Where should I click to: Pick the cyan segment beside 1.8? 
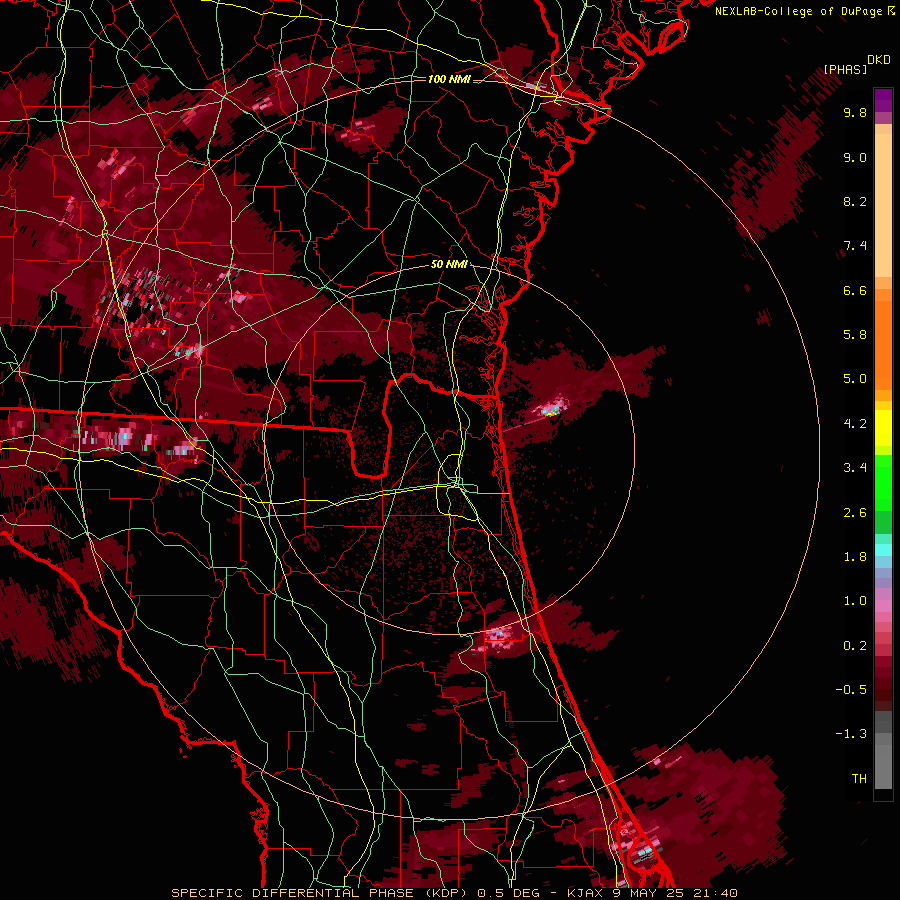click(x=883, y=550)
